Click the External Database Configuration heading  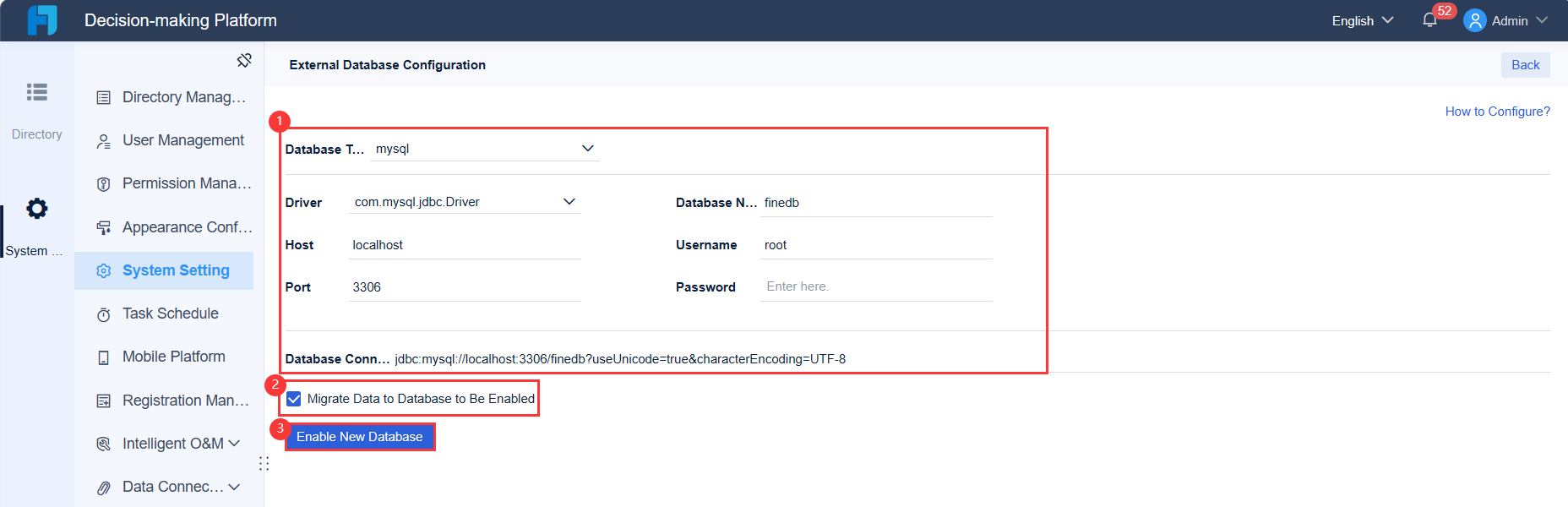387,65
